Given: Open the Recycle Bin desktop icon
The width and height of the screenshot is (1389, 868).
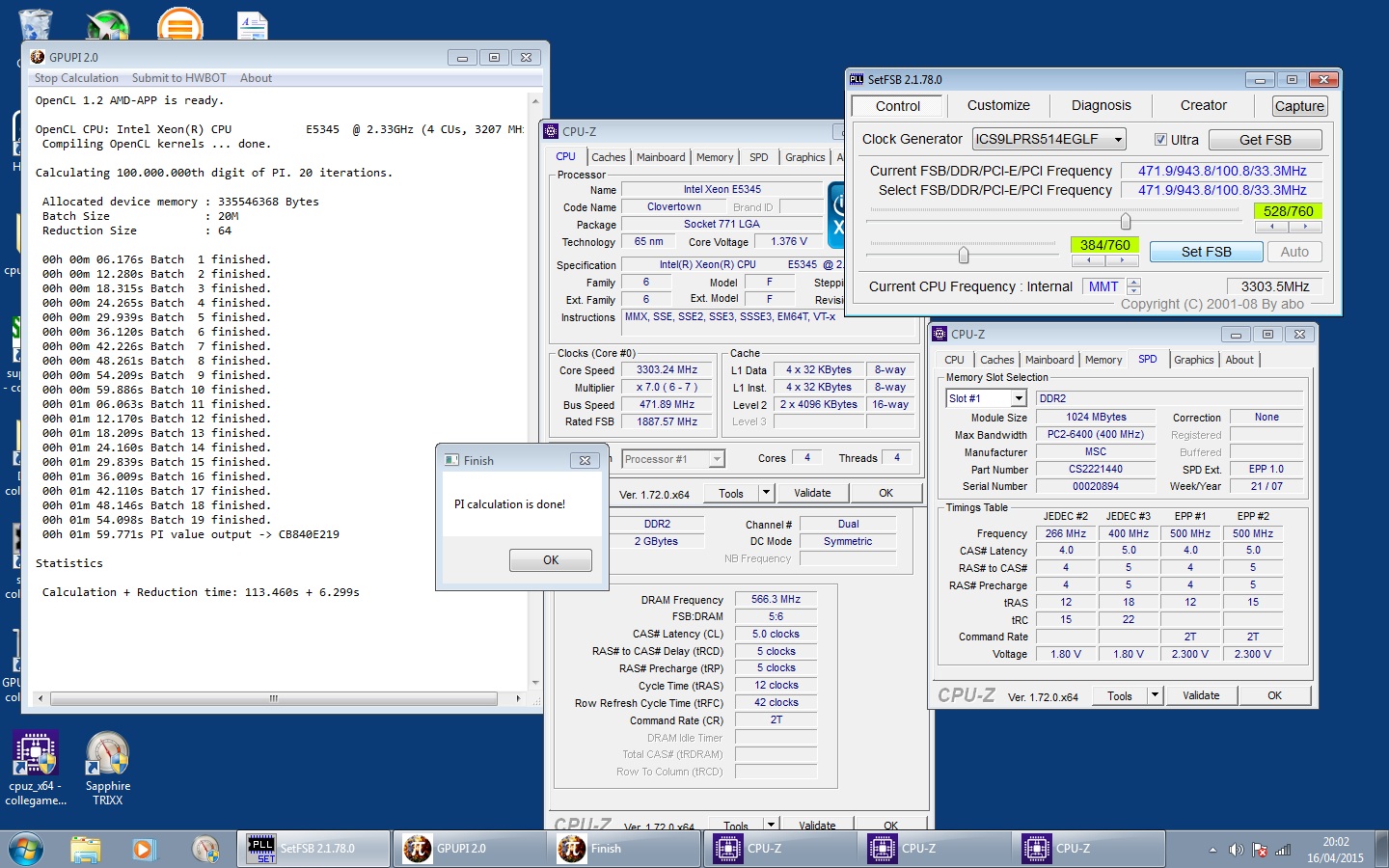Looking at the screenshot, I should pyautogui.click(x=36, y=24).
